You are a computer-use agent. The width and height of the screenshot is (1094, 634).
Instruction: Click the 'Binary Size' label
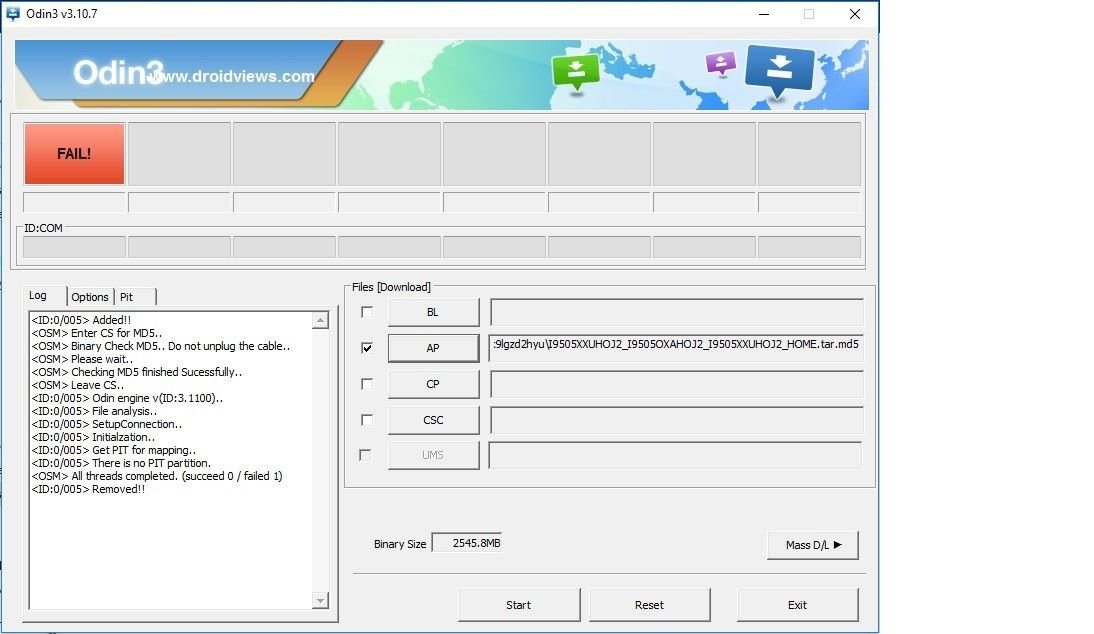tap(400, 544)
